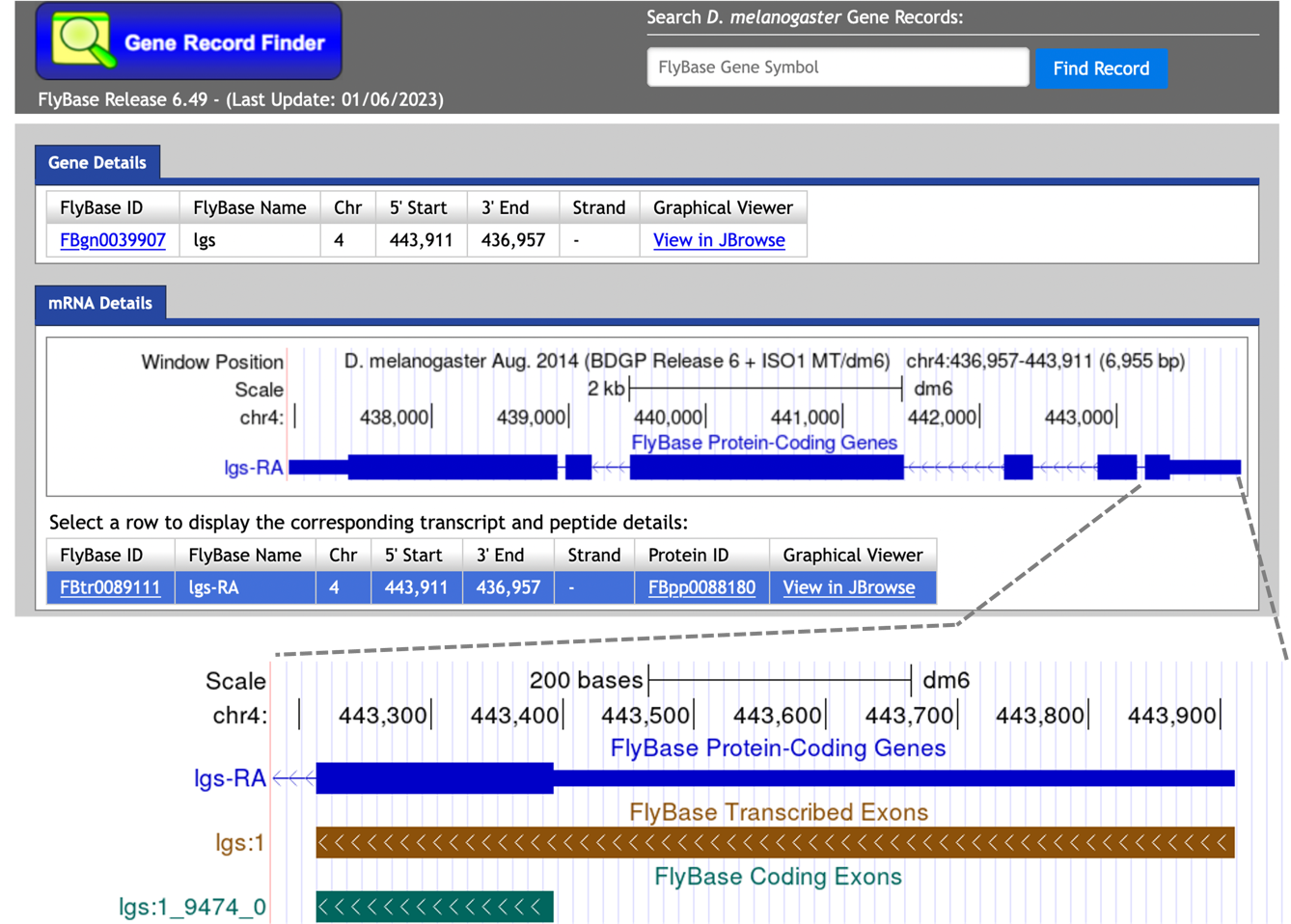Click the Gene Record Finder magnifier logo
This screenshot has height=924, width=1291.
point(82,41)
